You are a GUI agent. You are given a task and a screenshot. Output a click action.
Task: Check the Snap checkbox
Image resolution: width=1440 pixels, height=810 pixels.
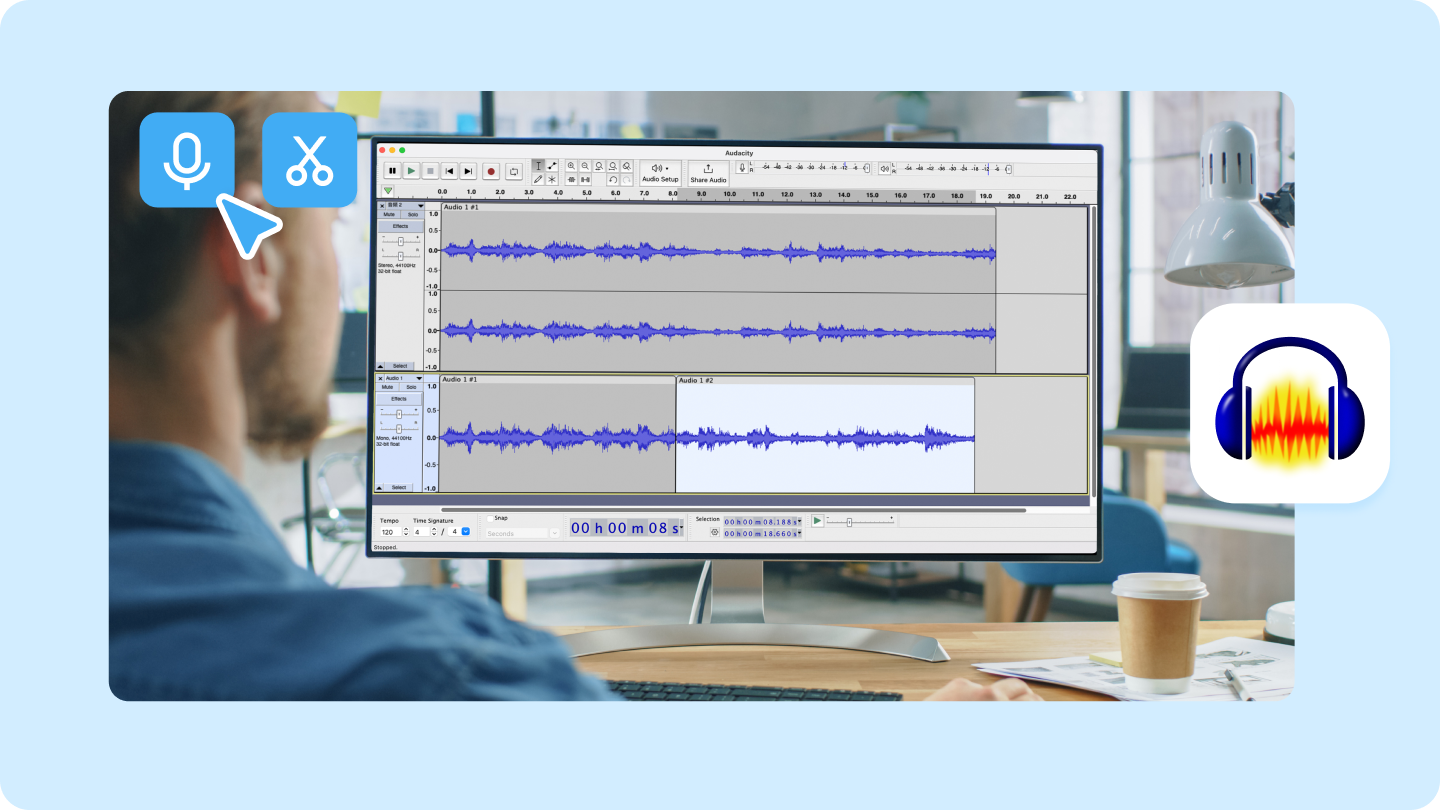coord(490,518)
